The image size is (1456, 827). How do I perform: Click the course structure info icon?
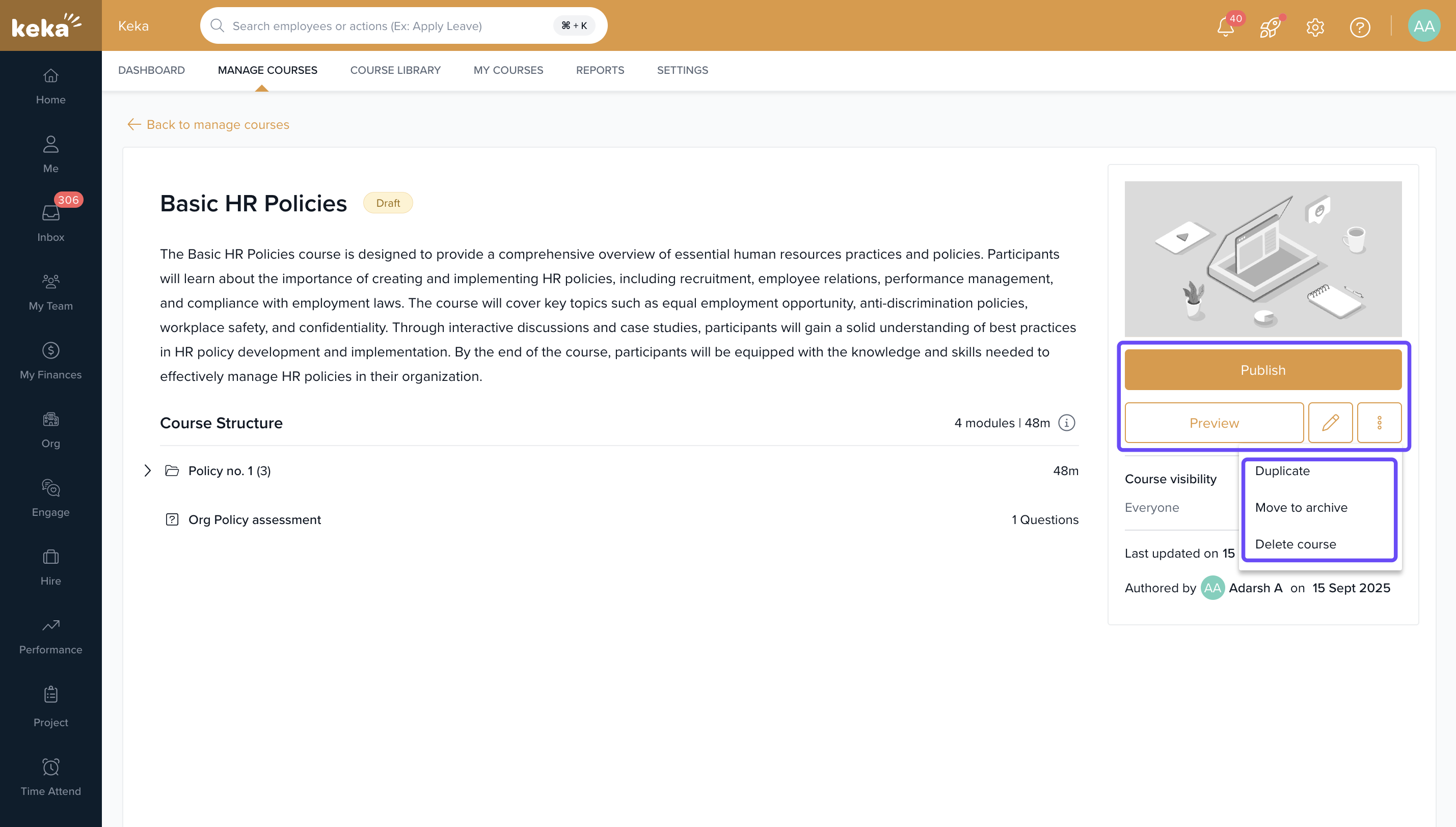[1066, 423]
